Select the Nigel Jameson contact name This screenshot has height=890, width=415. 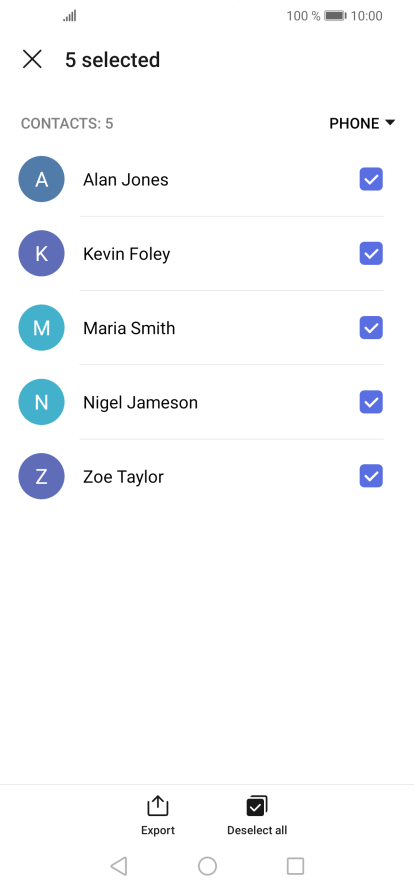[141, 402]
